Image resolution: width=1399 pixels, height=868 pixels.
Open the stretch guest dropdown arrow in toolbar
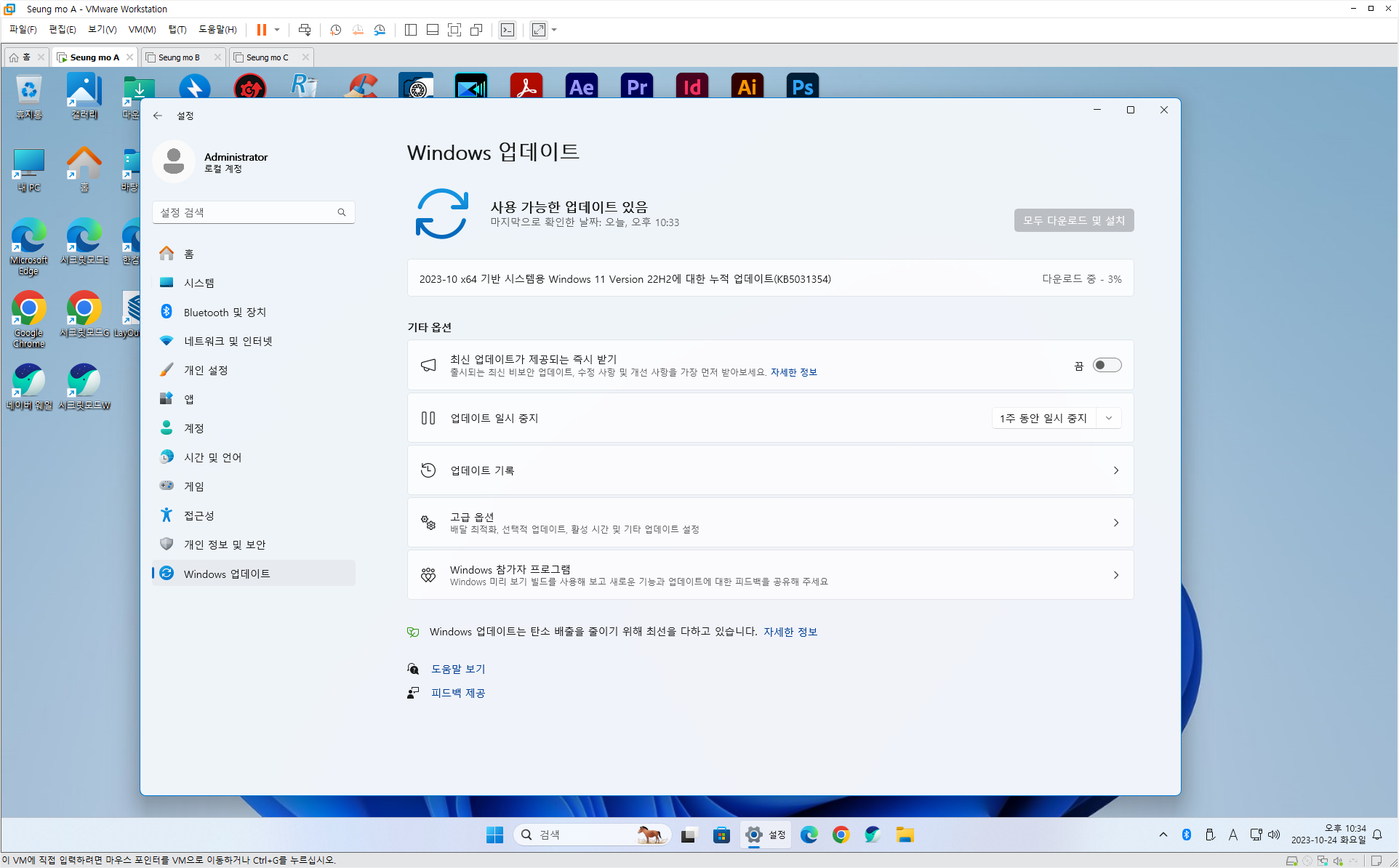tap(555, 30)
